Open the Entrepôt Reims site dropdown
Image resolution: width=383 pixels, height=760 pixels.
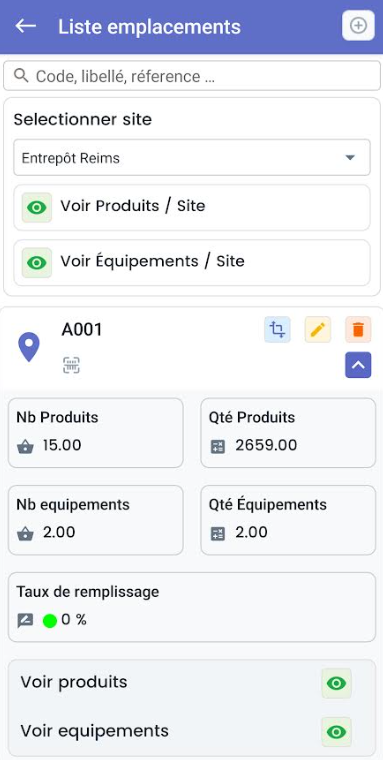pyautogui.click(x=192, y=158)
